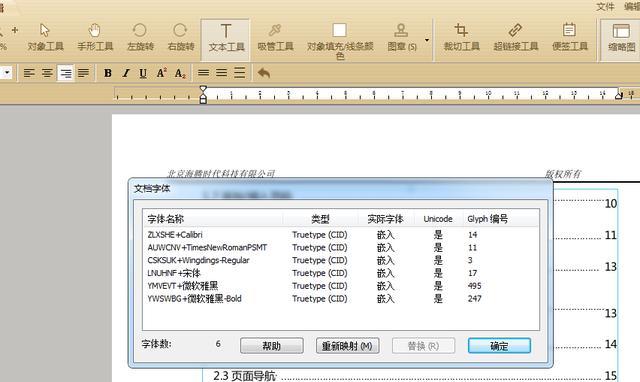Rotate page left with 左旋转
This screenshot has height=382, width=640.
click(x=140, y=38)
